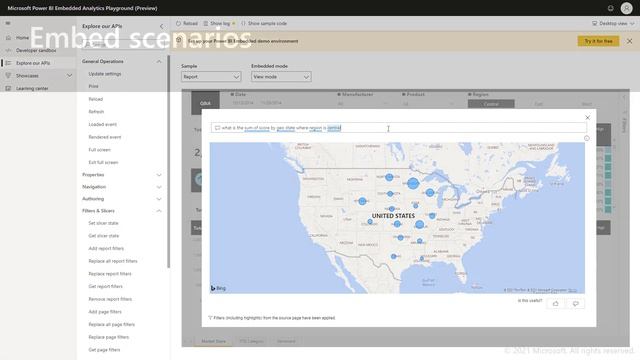Open Learning center navigation item

[x=32, y=88]
